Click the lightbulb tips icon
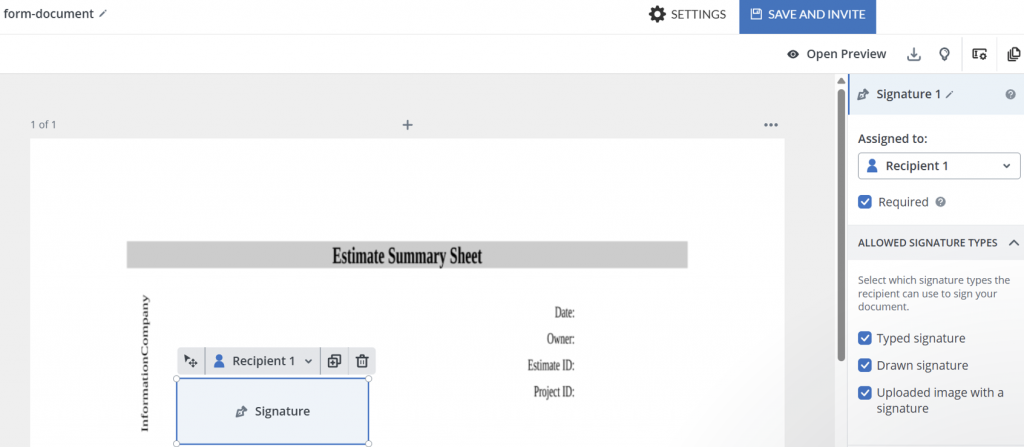 (944, 54)
